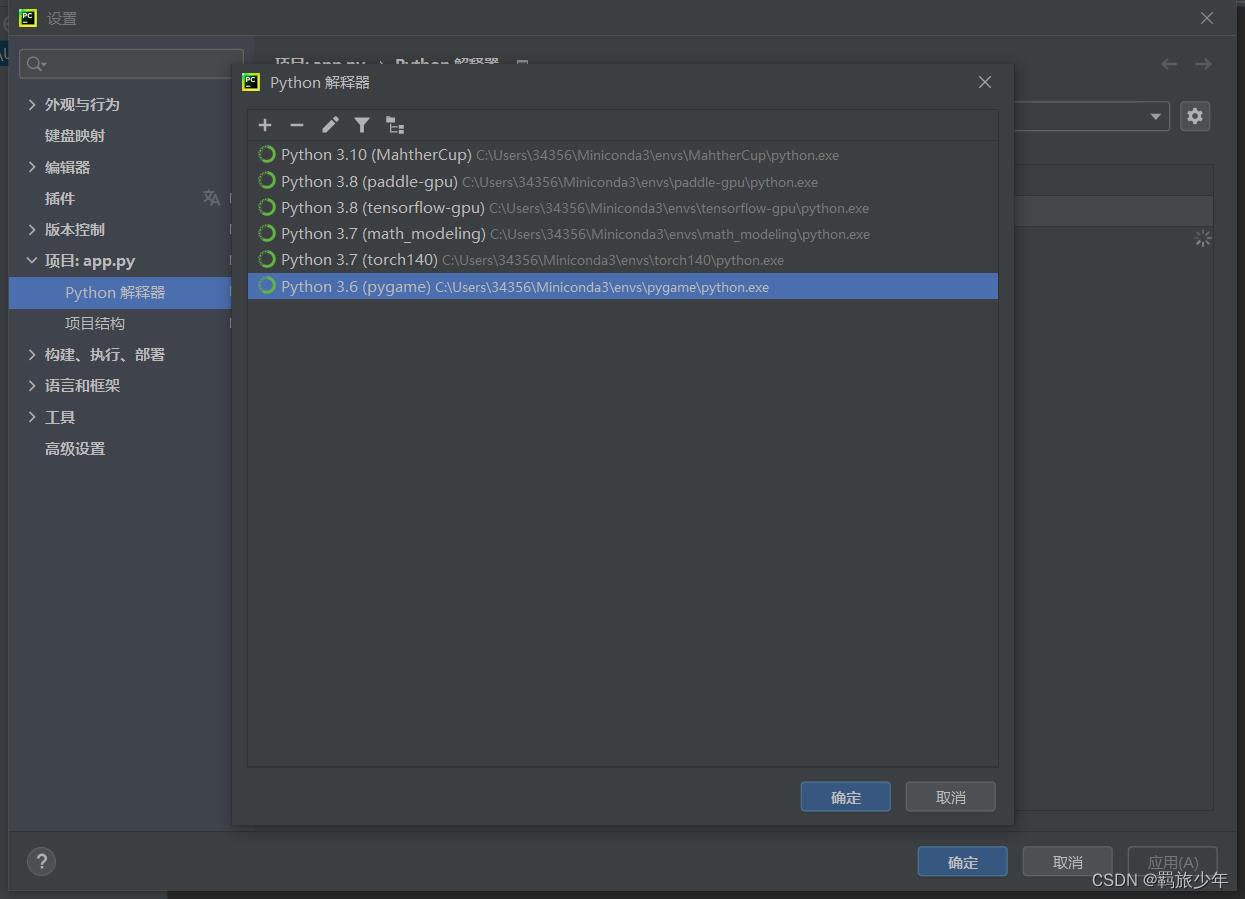Expand 版本控制 settings group

tap(33, 230)
